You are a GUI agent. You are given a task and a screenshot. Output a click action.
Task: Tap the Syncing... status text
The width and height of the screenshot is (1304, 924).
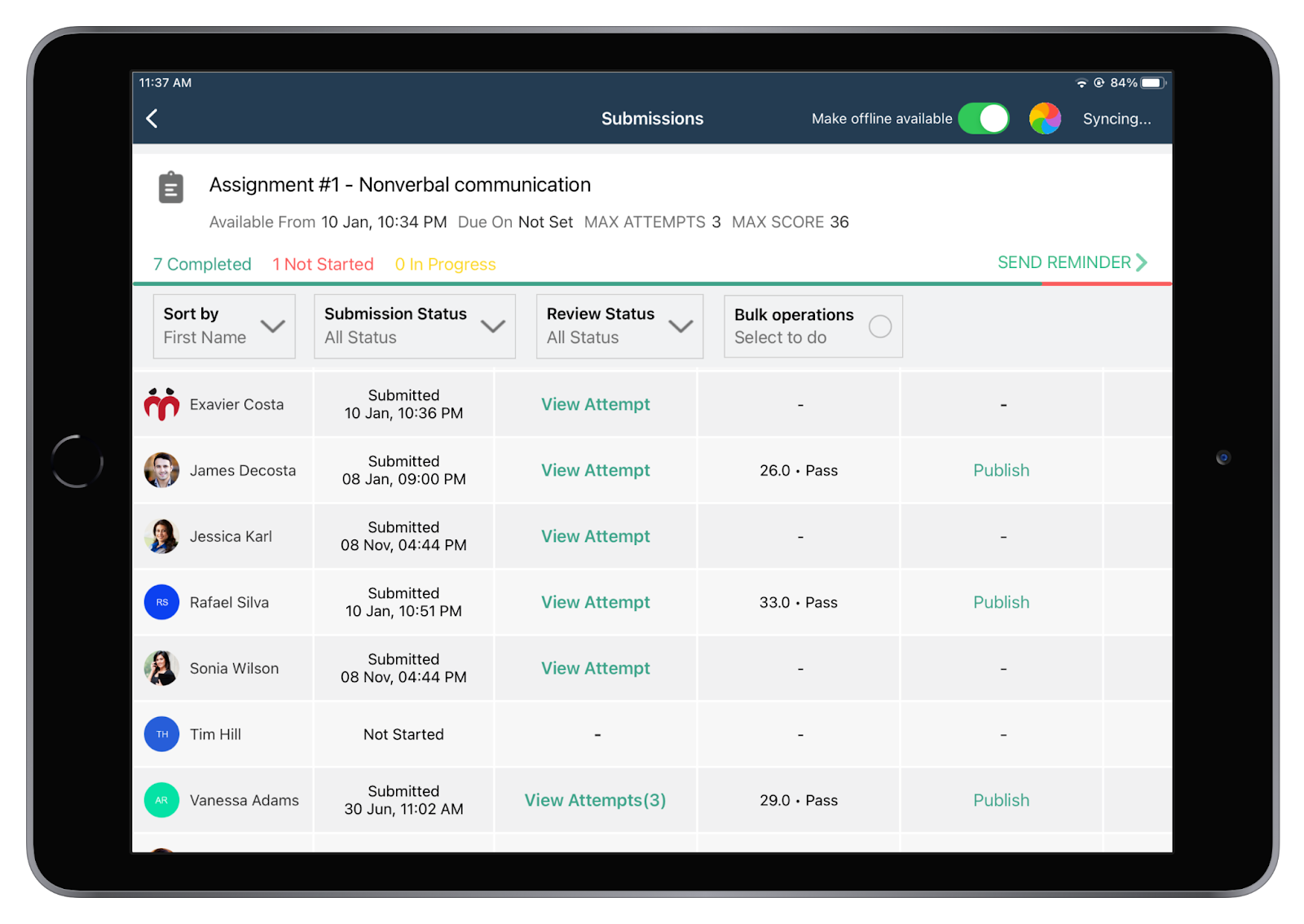[1117, 119]
